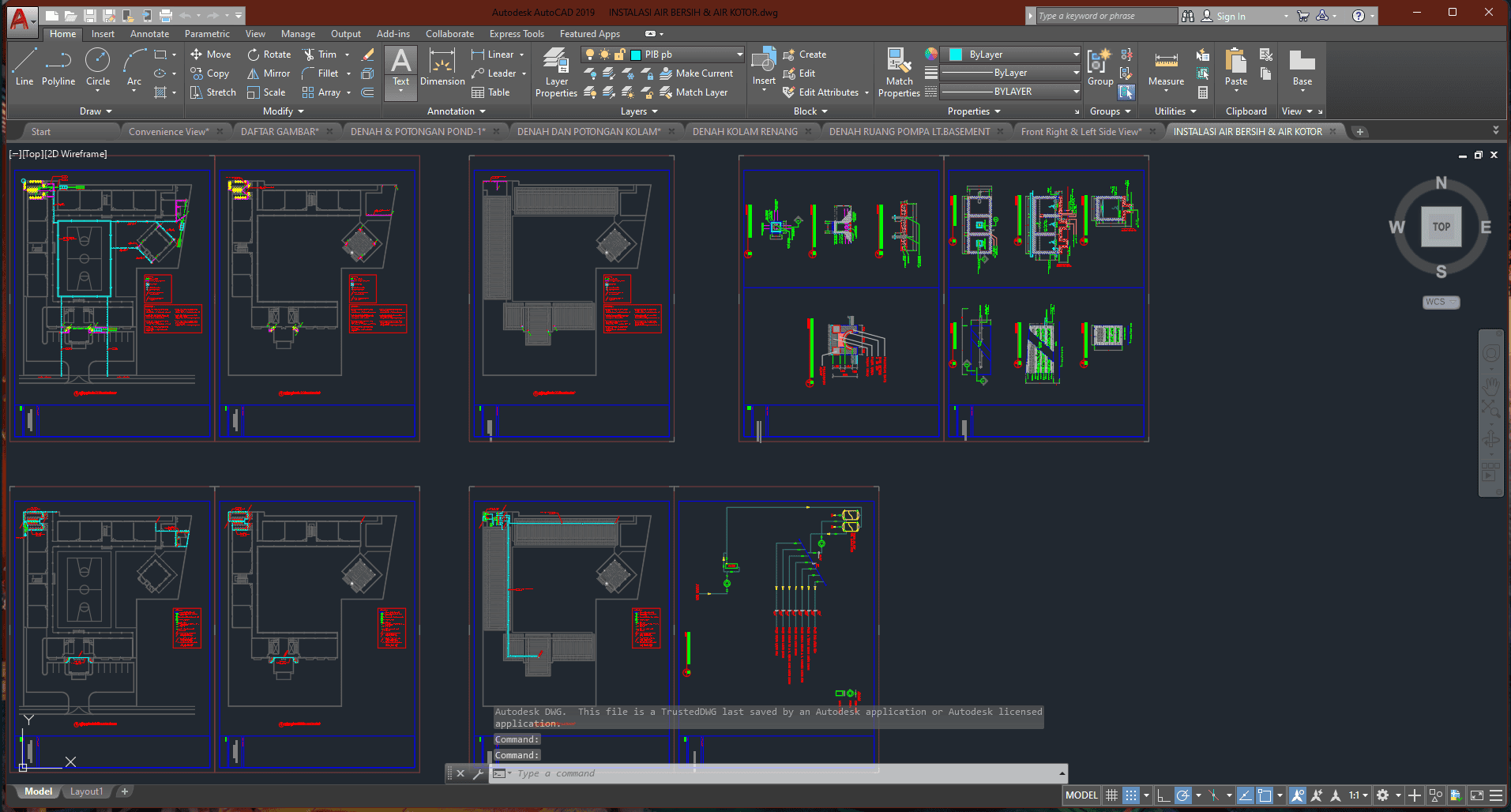Toggle drawing grid display in status bar
The height and width of the screenshot is (812, 1511).
pos(1111,795)
